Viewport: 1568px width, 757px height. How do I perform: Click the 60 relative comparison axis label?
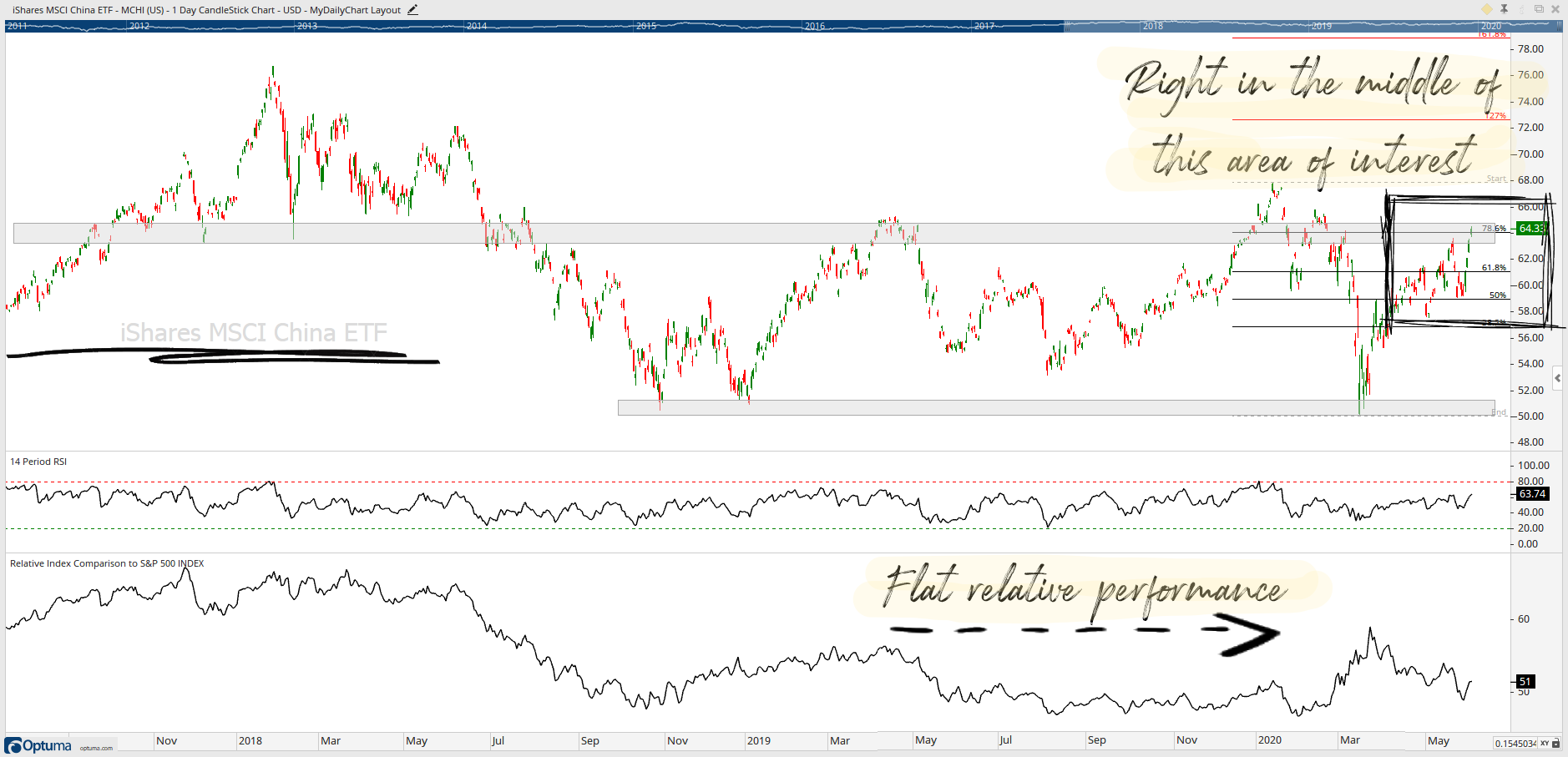click(1524, 618)
